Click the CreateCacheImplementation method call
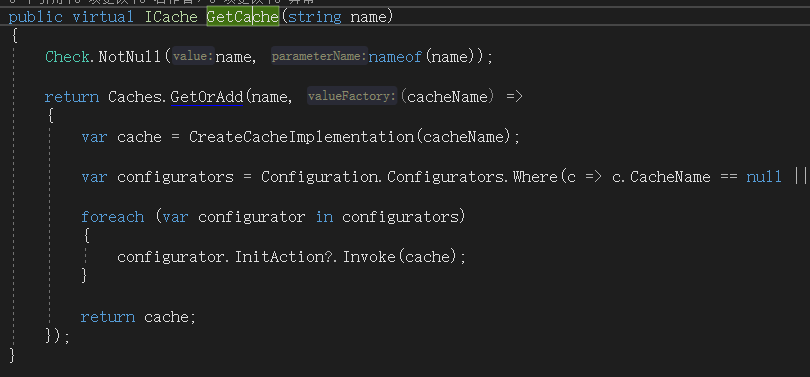This screenshot has width=810, height=377. pos(303,137)
